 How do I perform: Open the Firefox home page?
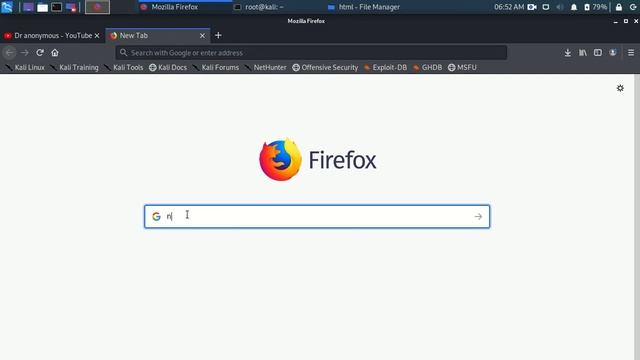click(x=55, y=53)
